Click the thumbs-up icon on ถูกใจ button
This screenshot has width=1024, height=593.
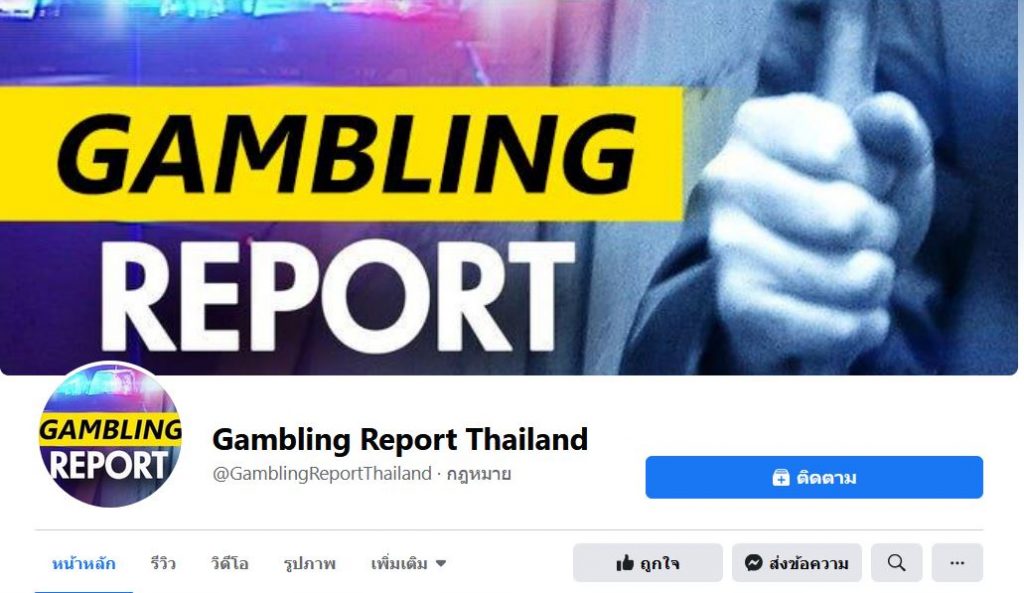click(625, 563)
